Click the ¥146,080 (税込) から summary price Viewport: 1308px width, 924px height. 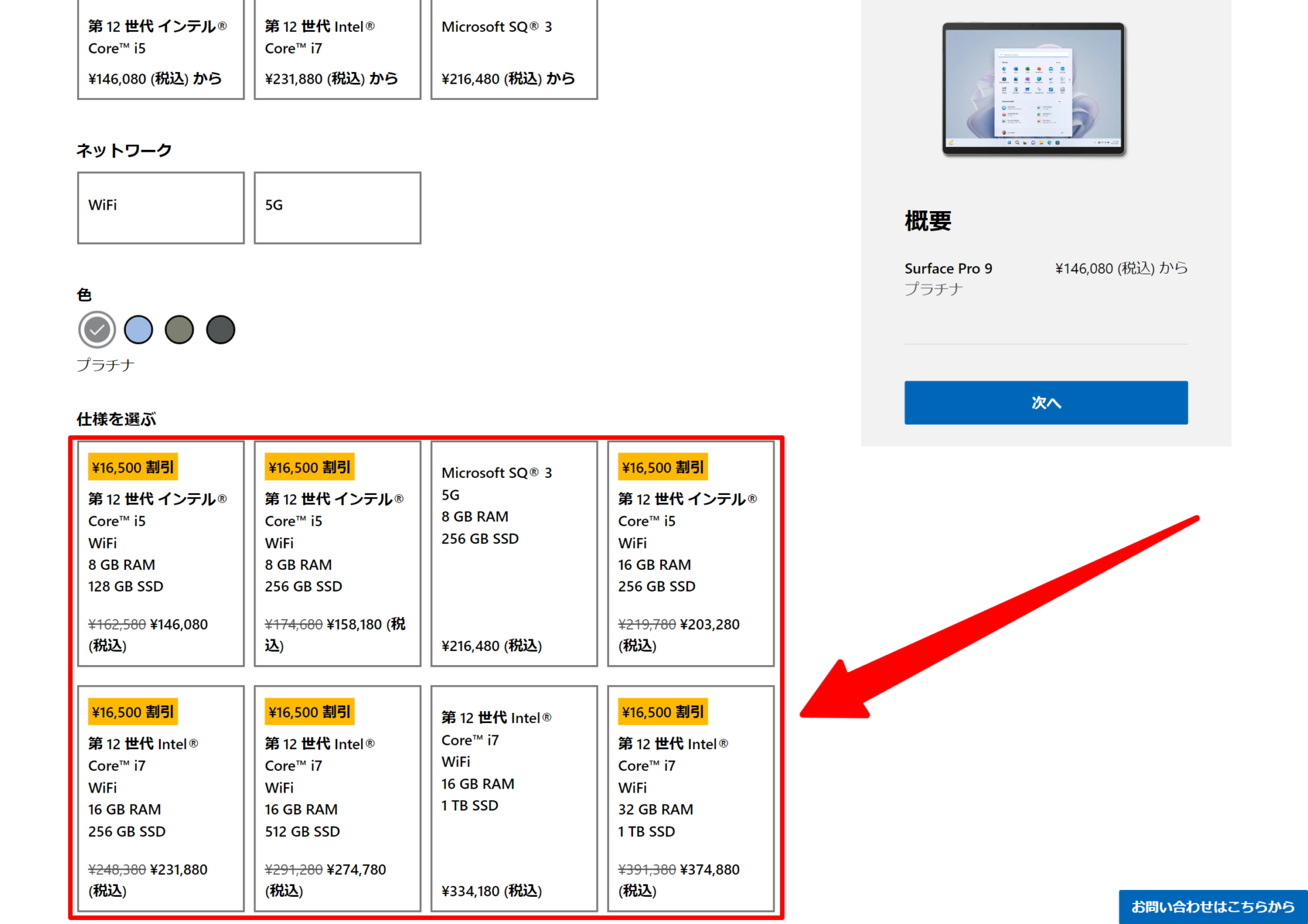(1121, 269)
